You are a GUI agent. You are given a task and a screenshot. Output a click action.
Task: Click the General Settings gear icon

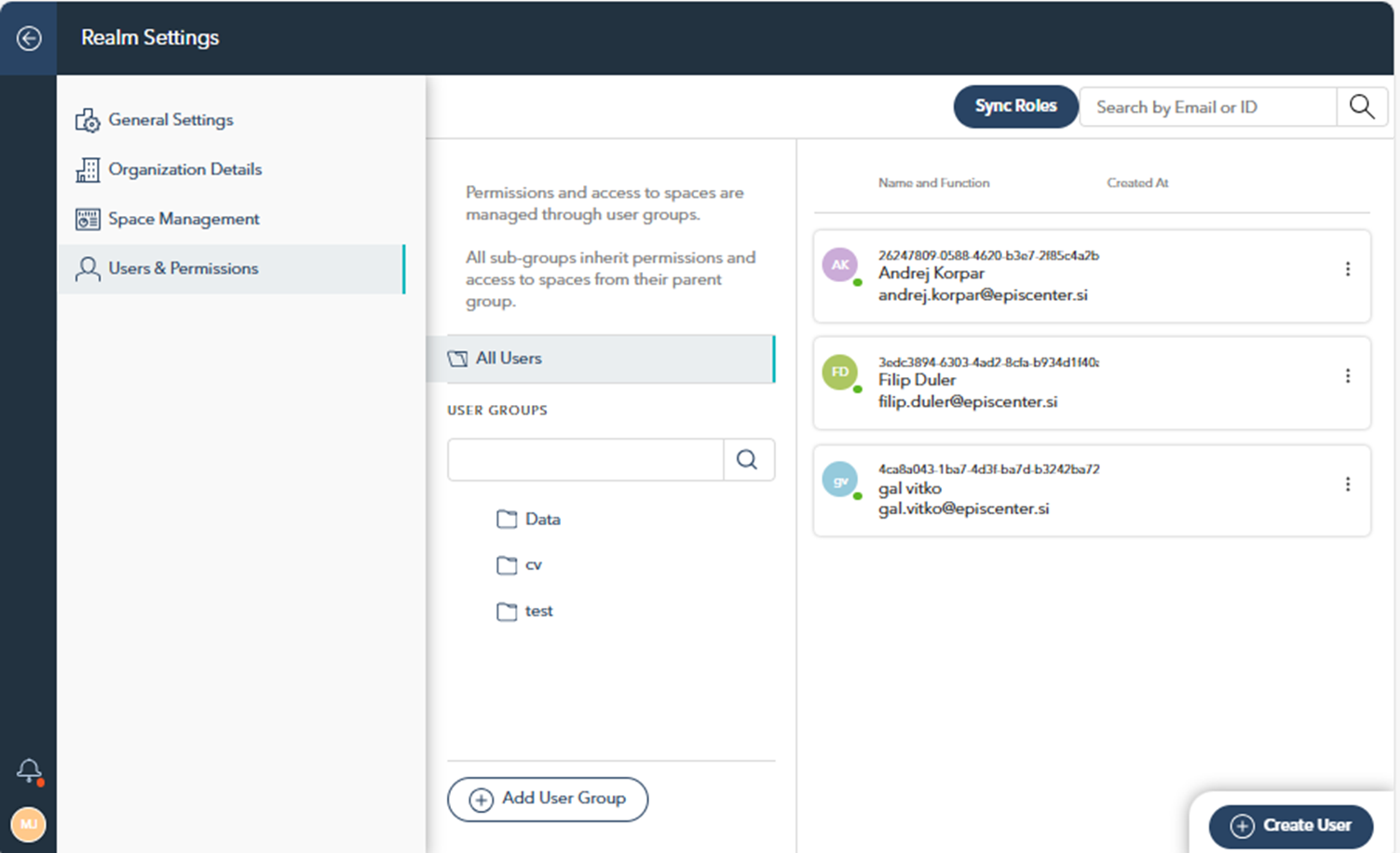coord(88,120)
